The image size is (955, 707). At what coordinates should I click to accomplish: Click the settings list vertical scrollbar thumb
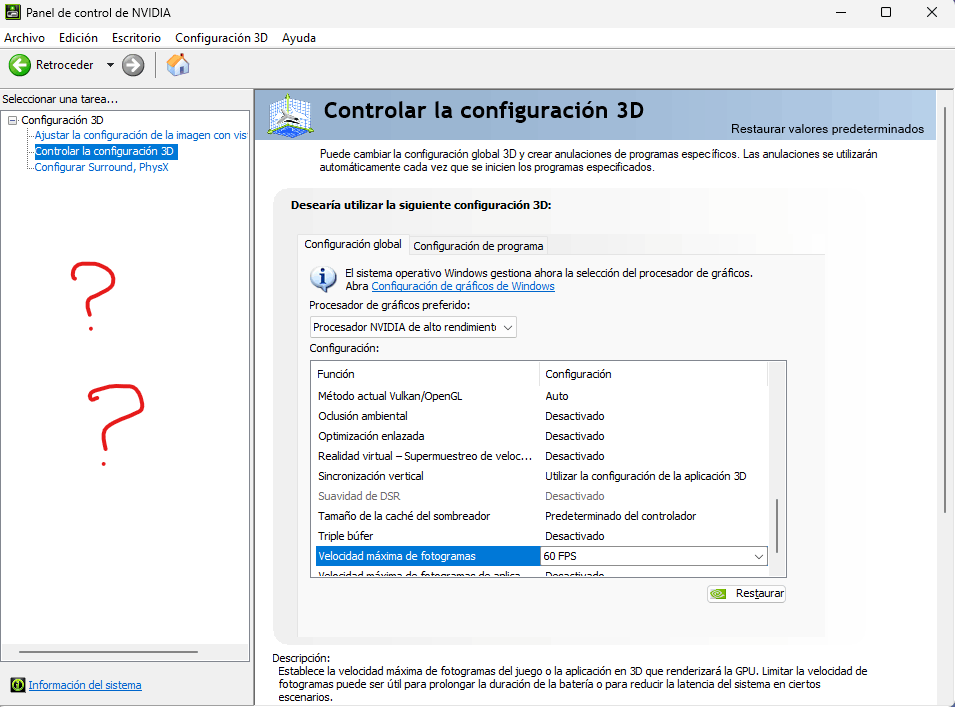coord(777,526)
